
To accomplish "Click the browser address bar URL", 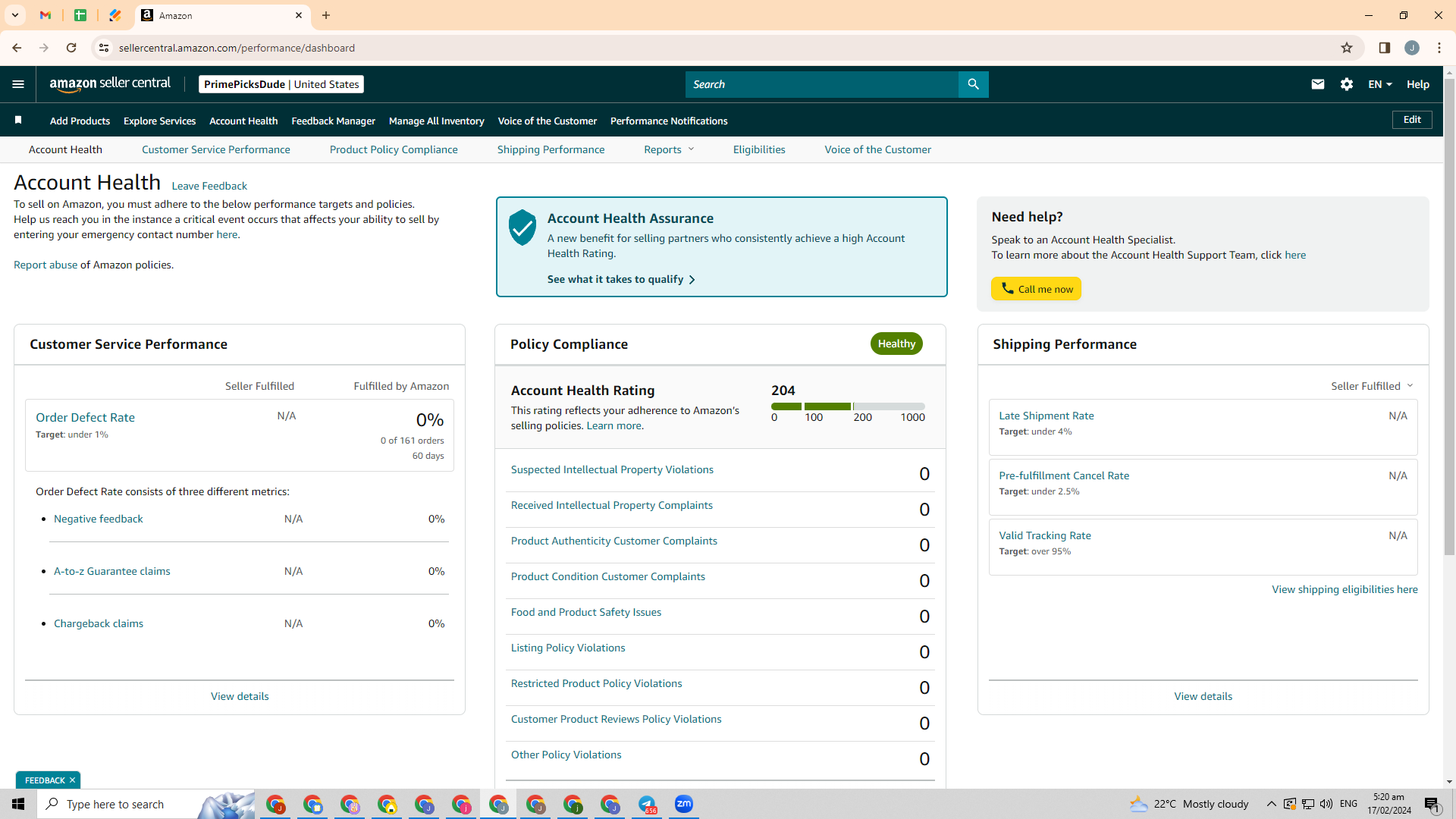I will 237,48.
